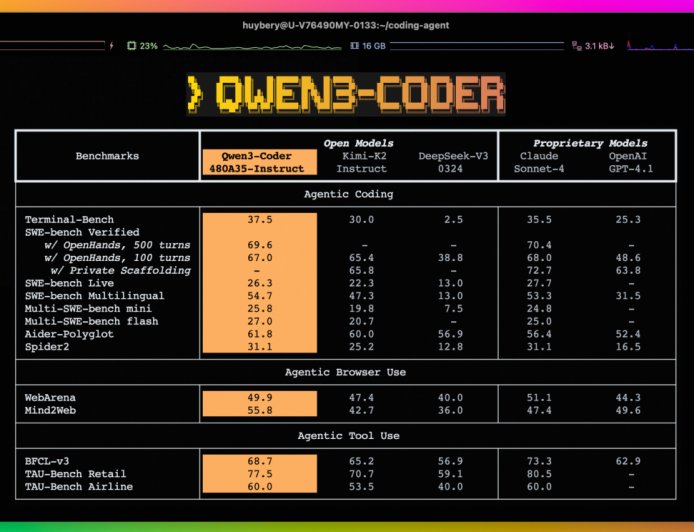This screenshot has width=694, height=532.
Task: Click the highlighted Qwen3-Coder 480A35-Instruct header
Action: [x=260, y=162]
